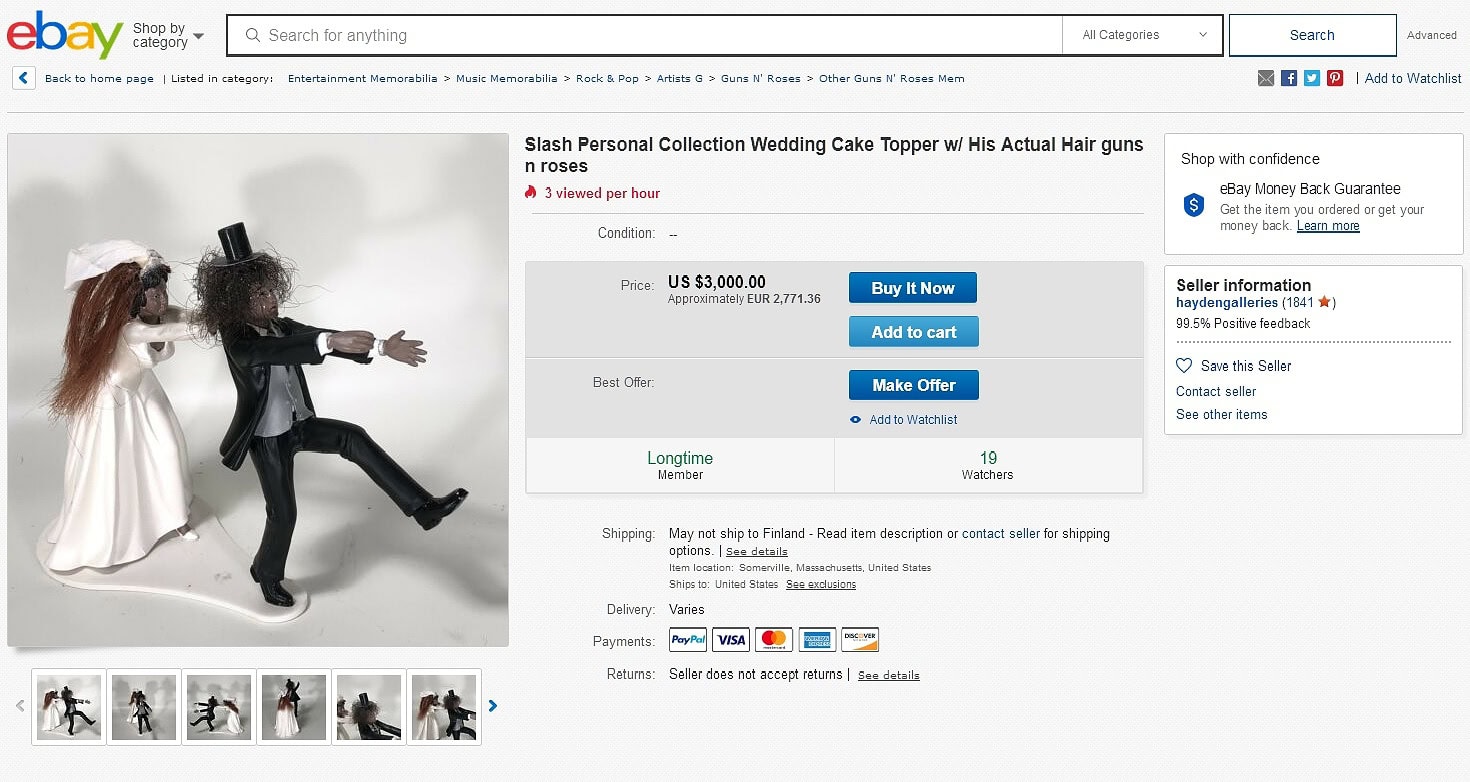This screenshot has width=1470, height=782.
Task: Share listing via email icon
Action: point(1266,78)
